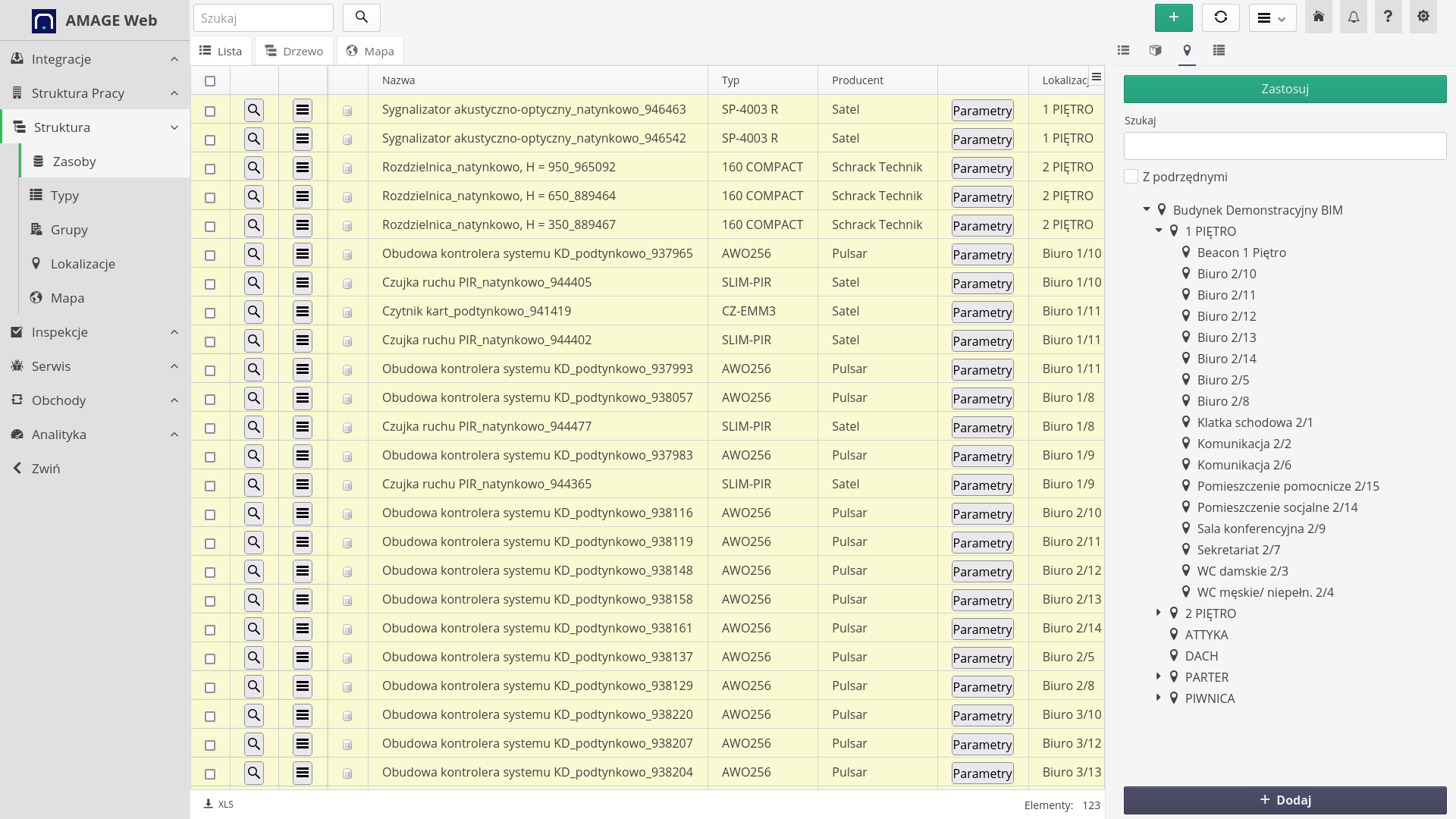Expand the Inspekcje sidebar section
This screenshot has width=1456, height=819.
click(95, 332)
